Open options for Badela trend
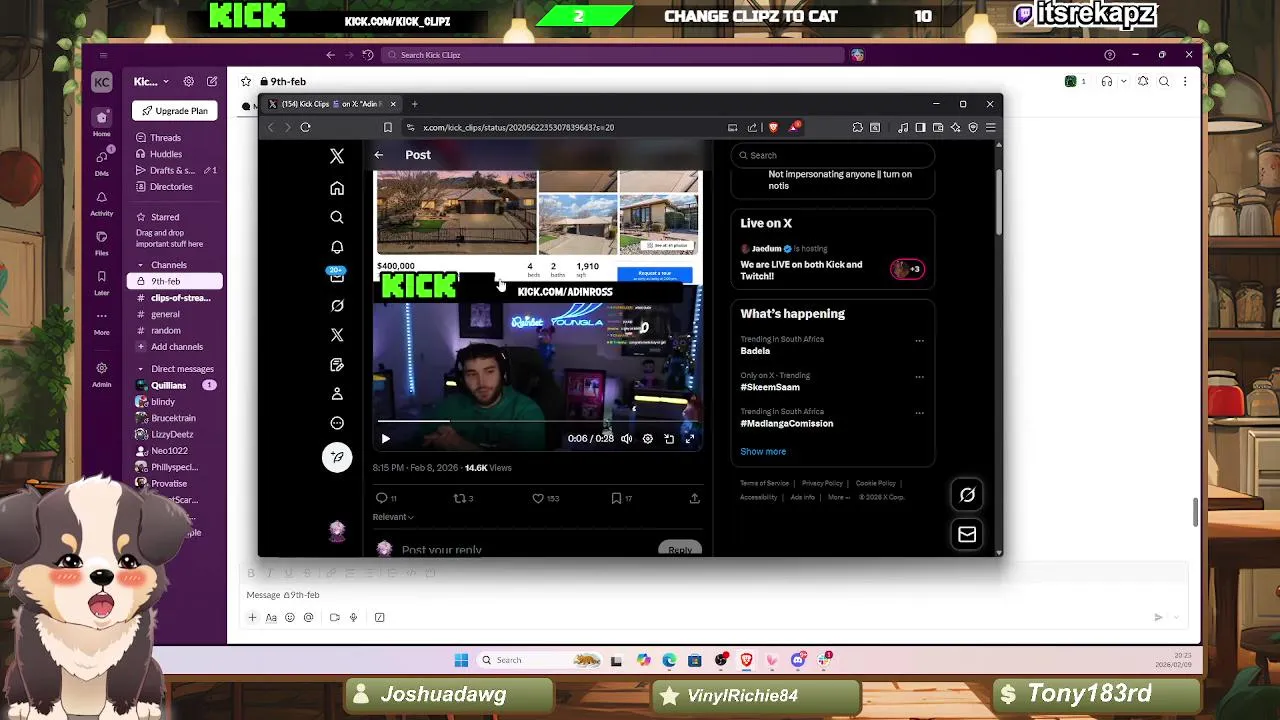1280x720 pixels. click(919, 341)
